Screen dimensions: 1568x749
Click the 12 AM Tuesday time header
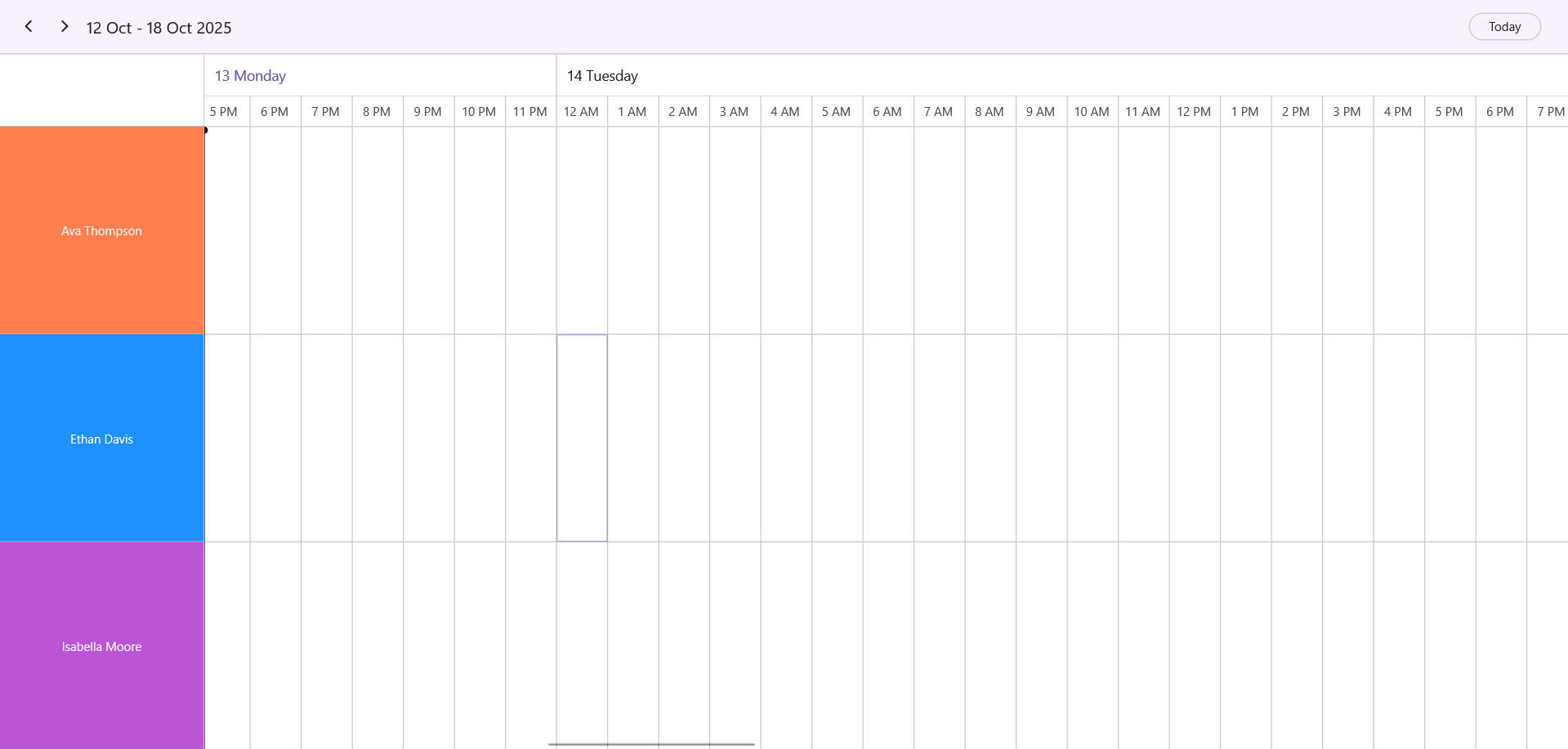tap(581, 111)
